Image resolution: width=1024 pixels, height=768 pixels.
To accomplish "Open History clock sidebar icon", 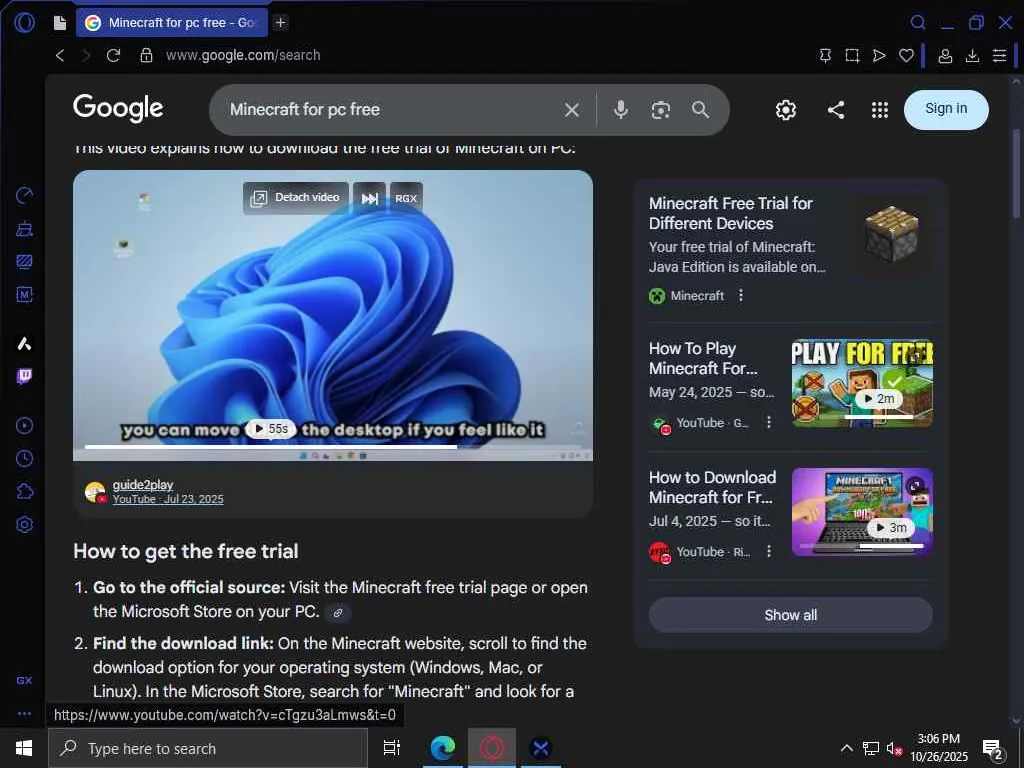I will (x=24, y=458).
